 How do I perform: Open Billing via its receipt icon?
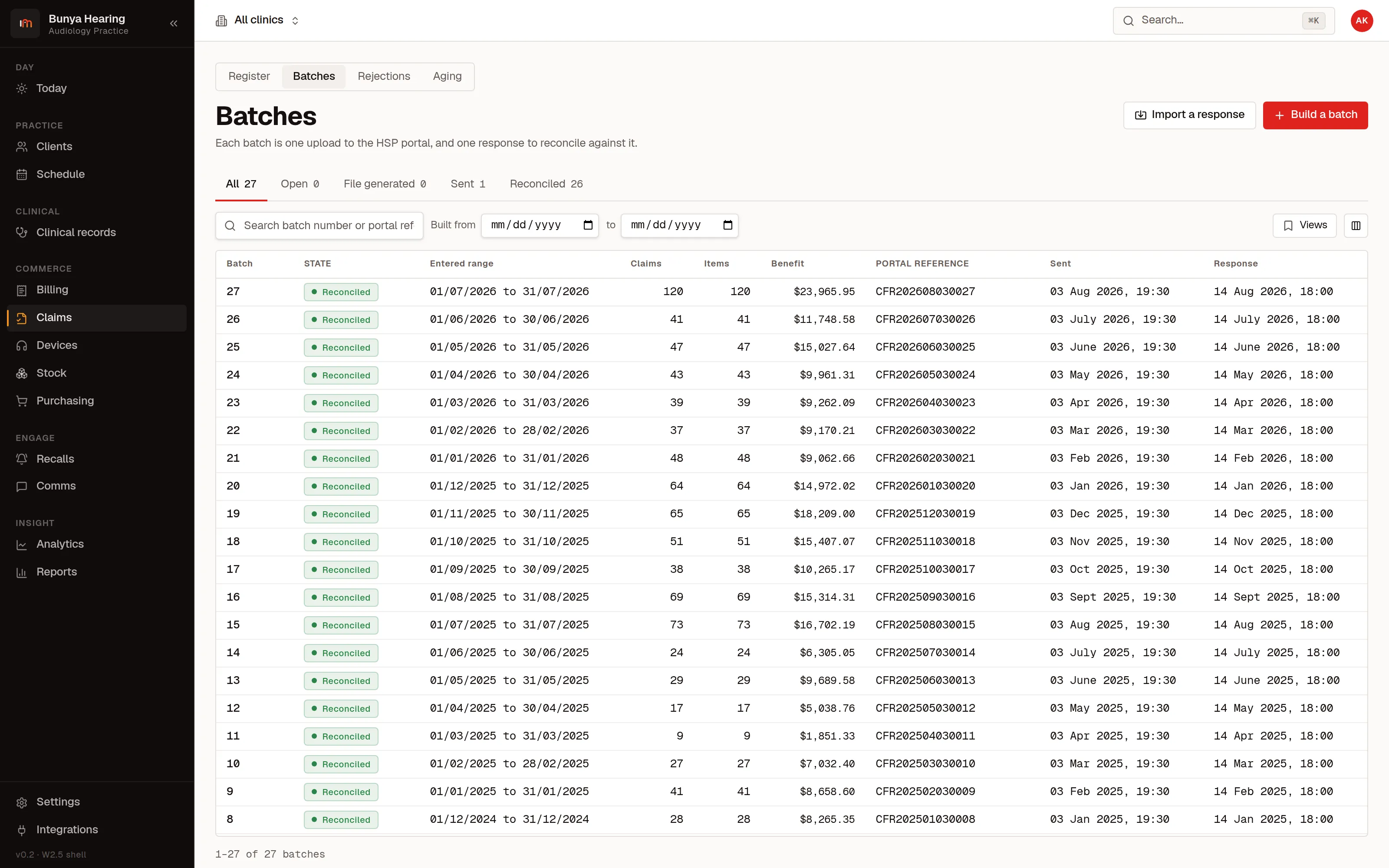[x=22, y=290]
